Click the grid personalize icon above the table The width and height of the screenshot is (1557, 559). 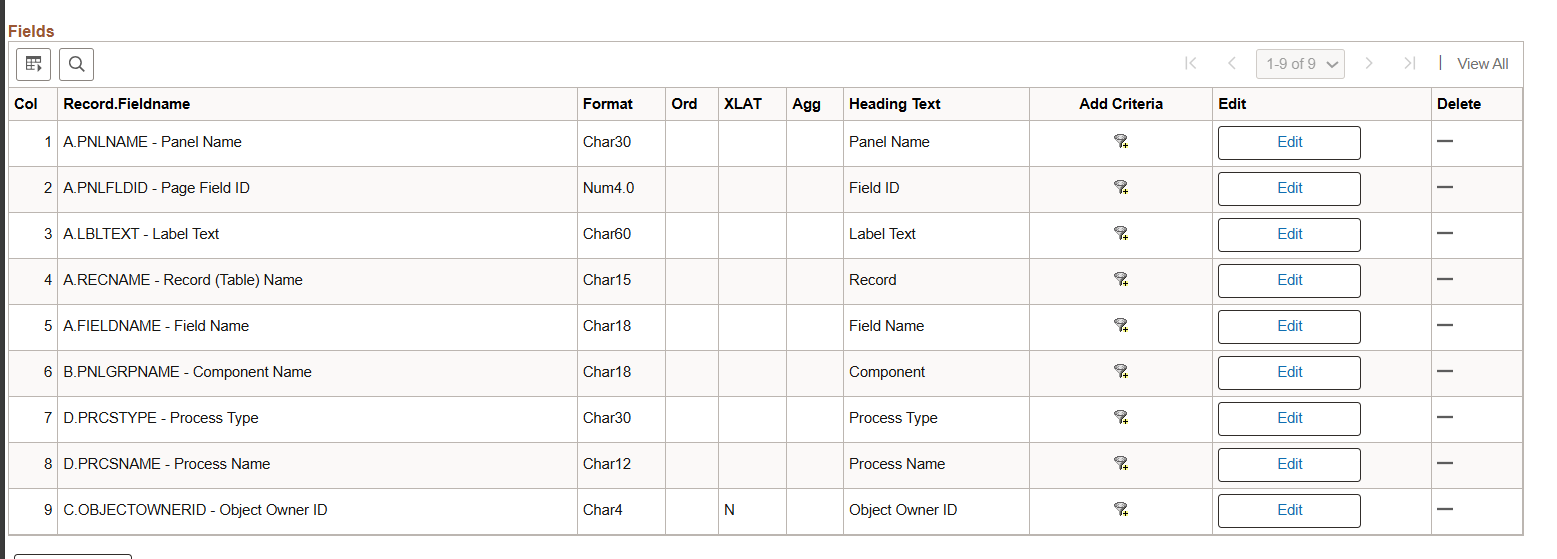click(33, 64)
